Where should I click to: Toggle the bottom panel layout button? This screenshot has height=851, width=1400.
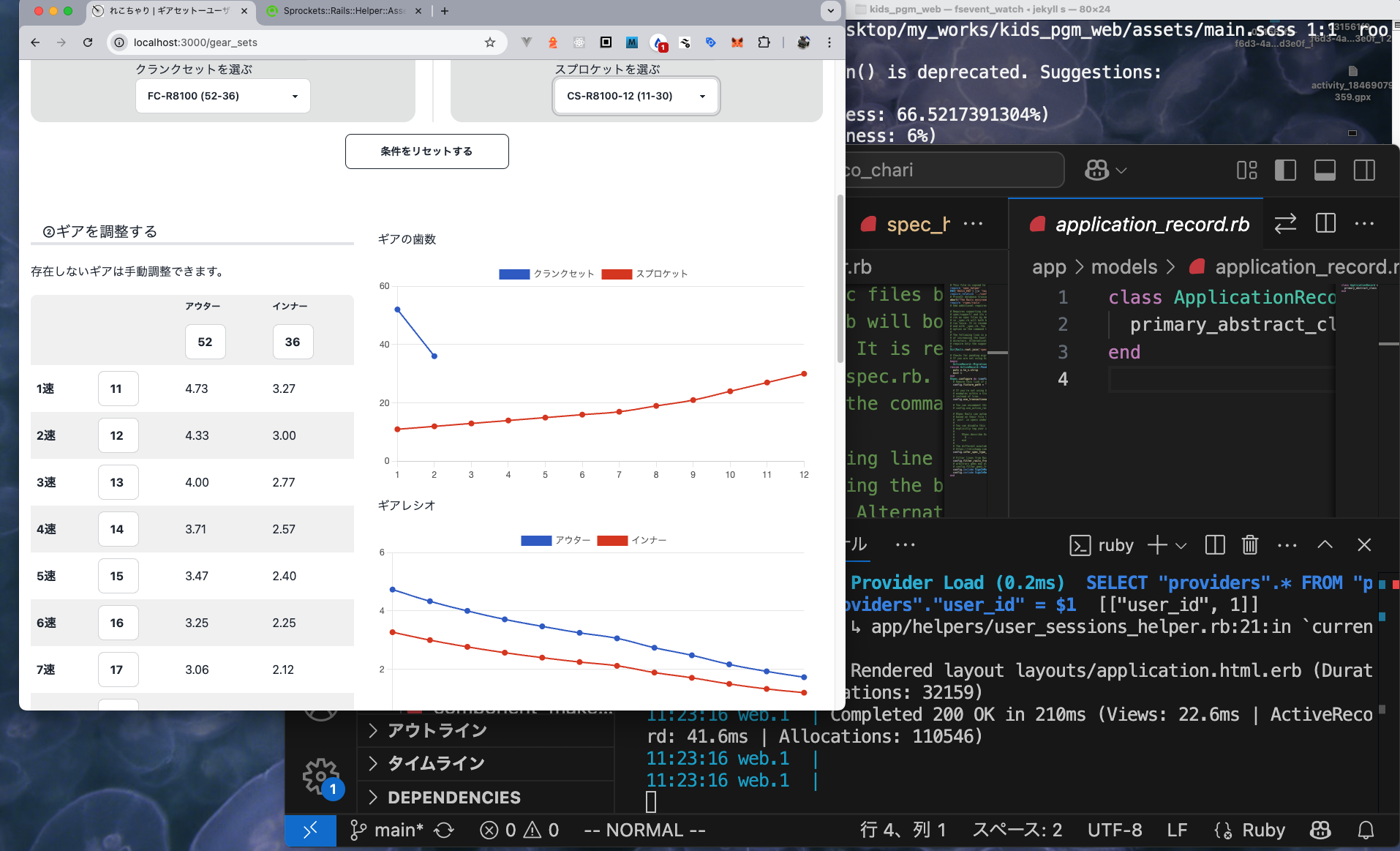(x=1325, y=170)
